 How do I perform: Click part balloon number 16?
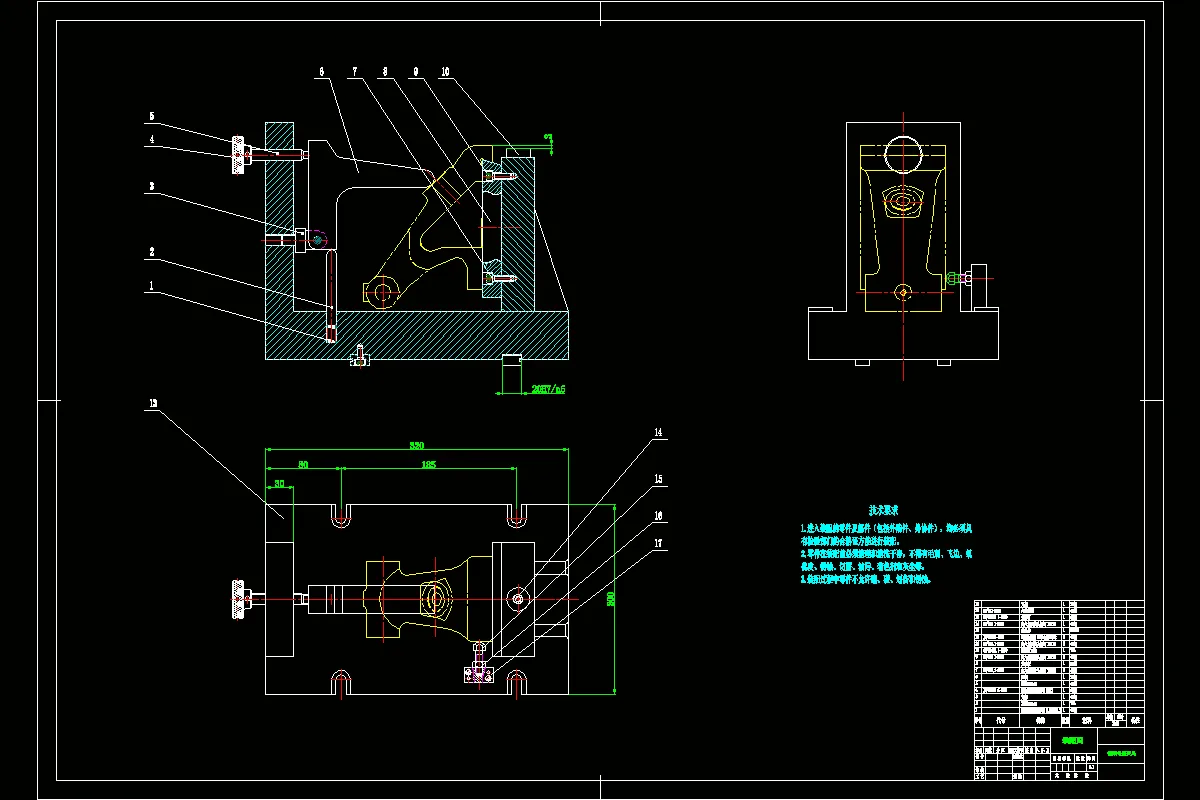658,516
